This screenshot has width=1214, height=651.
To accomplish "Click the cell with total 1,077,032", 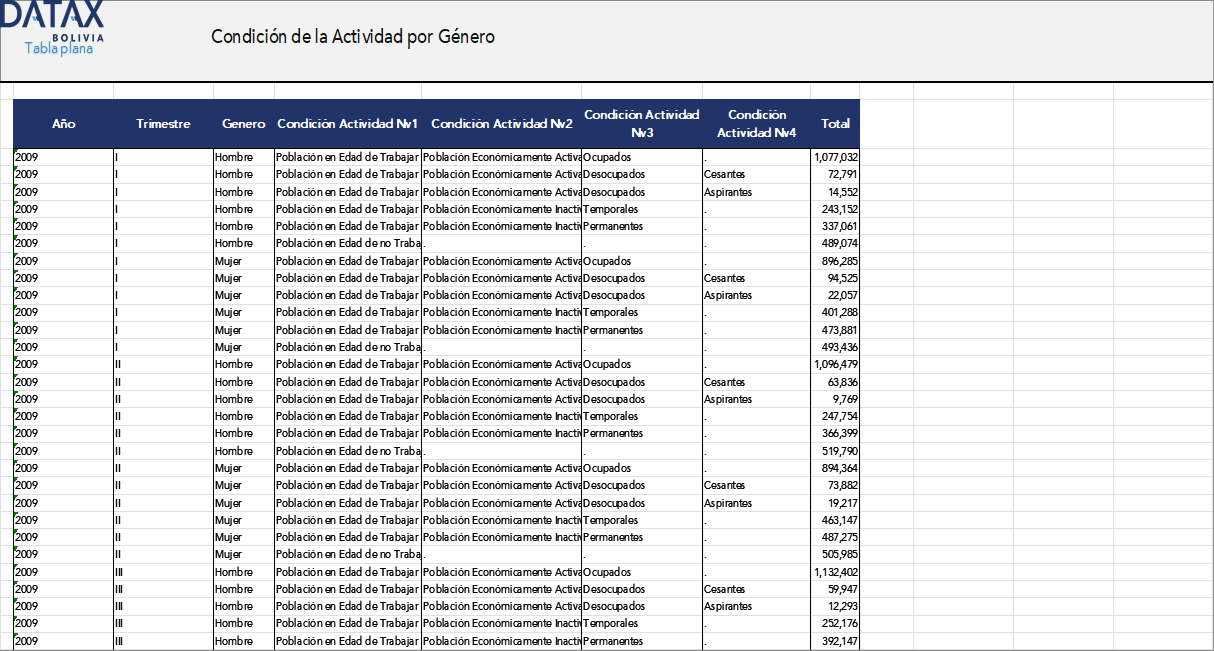I will pyautogui.click(x=836, y=157).
